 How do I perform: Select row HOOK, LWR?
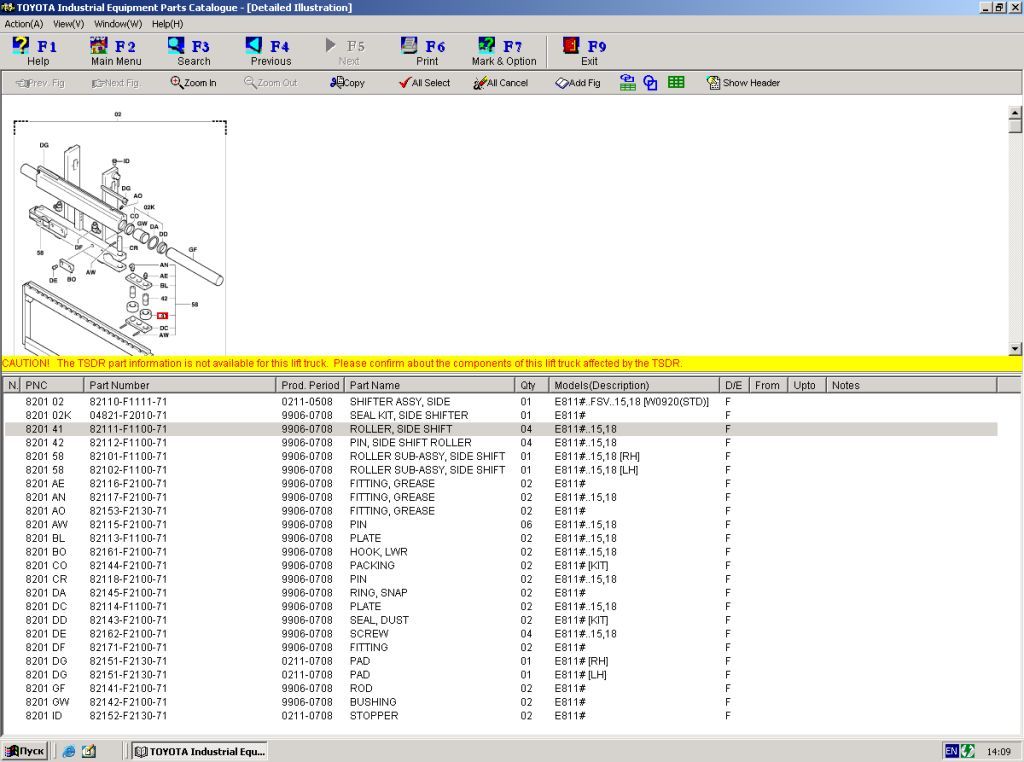pos(501,552)
